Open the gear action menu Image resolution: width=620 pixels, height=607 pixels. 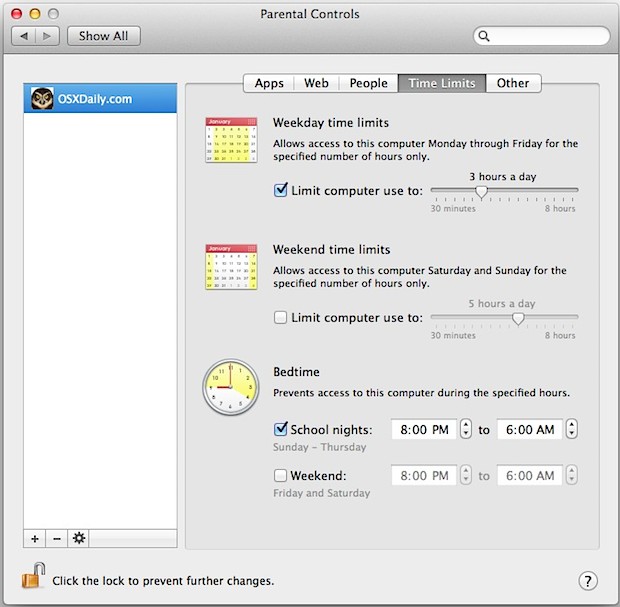pos(78,539)
